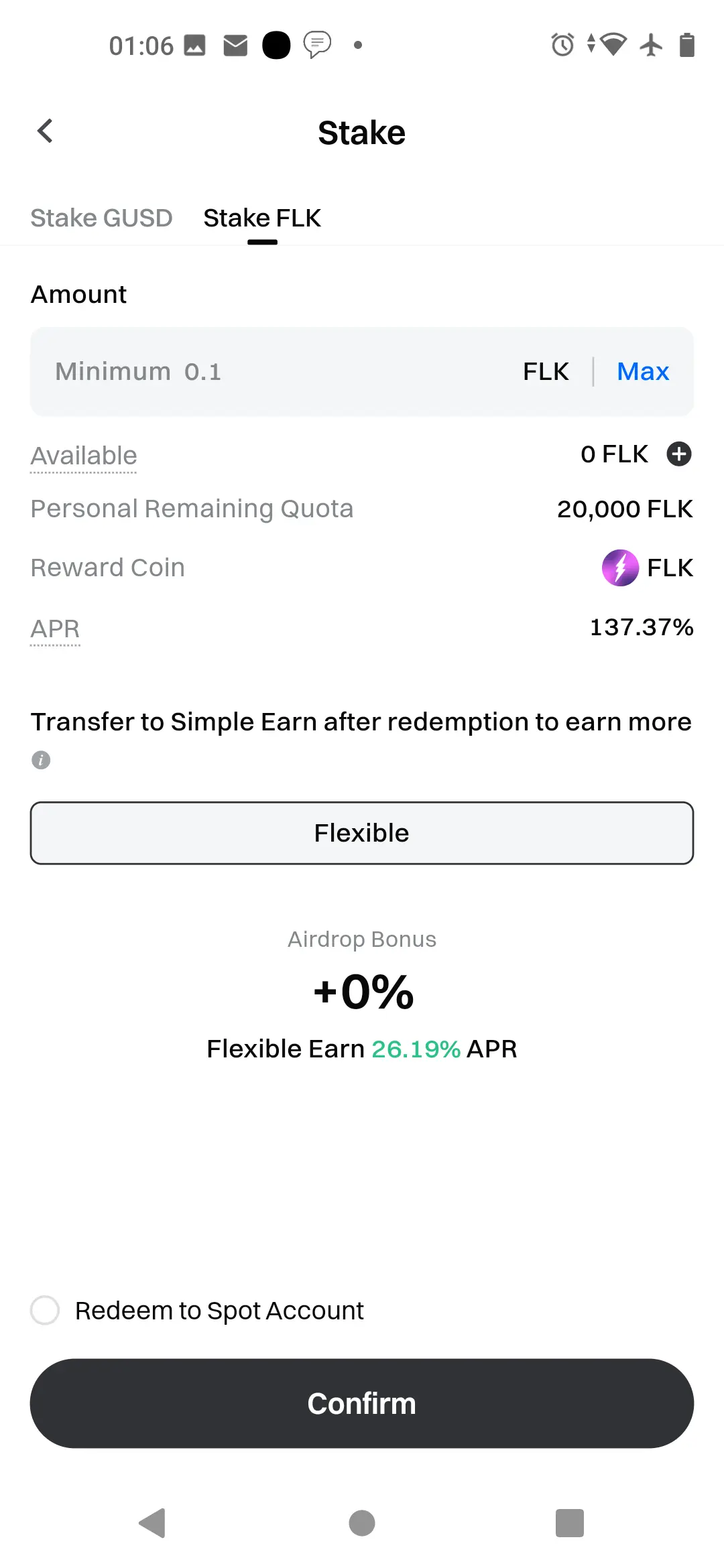The height and width of the screenshot is (1568, 724).
Task: Switch to the Stake GUSD tab
Action: click(102, 218)
